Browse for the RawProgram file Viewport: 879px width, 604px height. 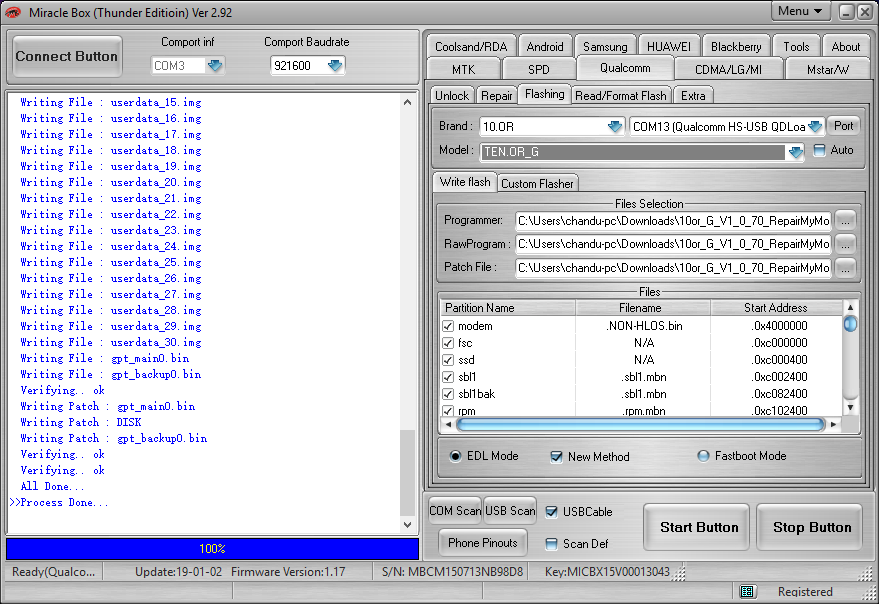845,244
